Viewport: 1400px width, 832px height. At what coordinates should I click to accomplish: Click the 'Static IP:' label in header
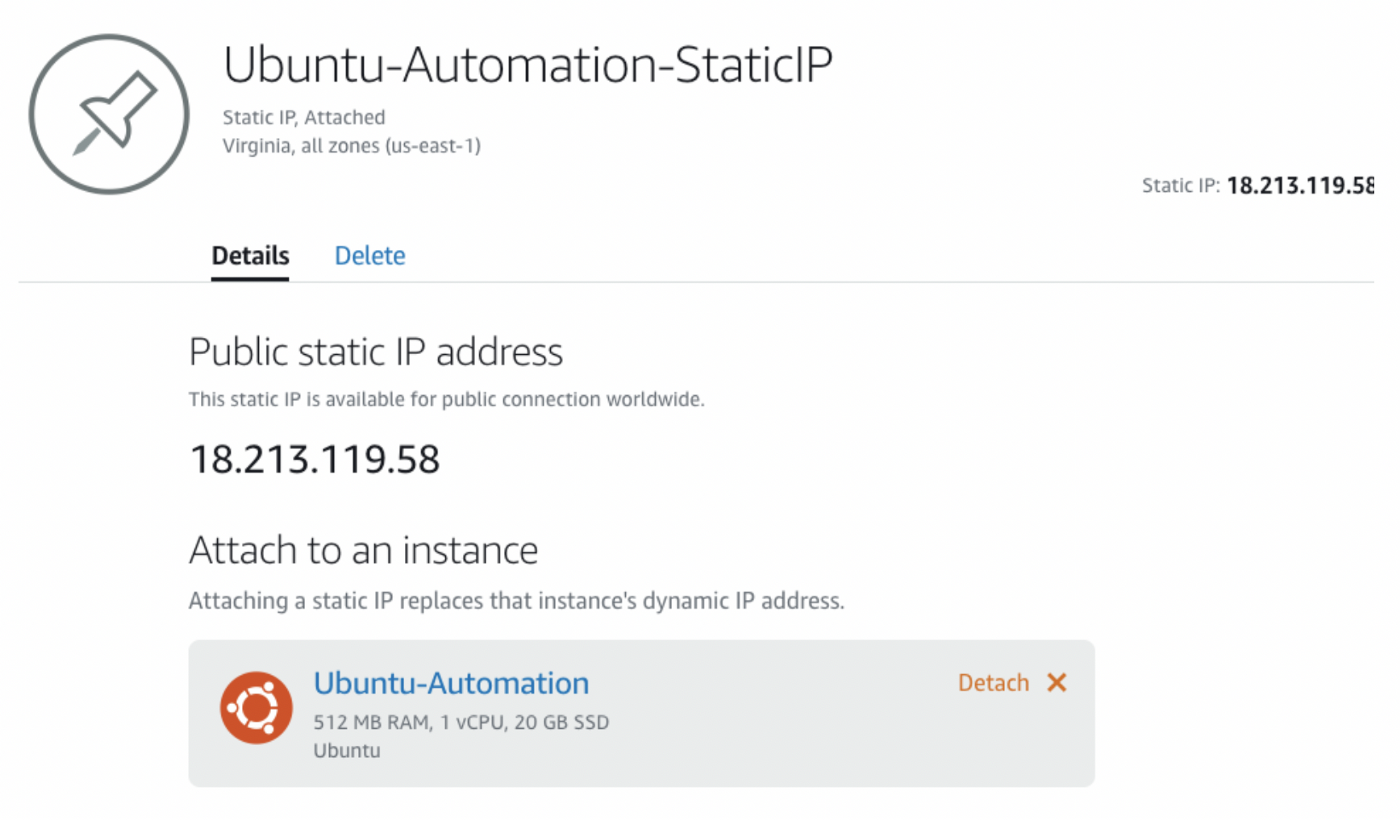pyautogui.click(x=1180, y=186)
